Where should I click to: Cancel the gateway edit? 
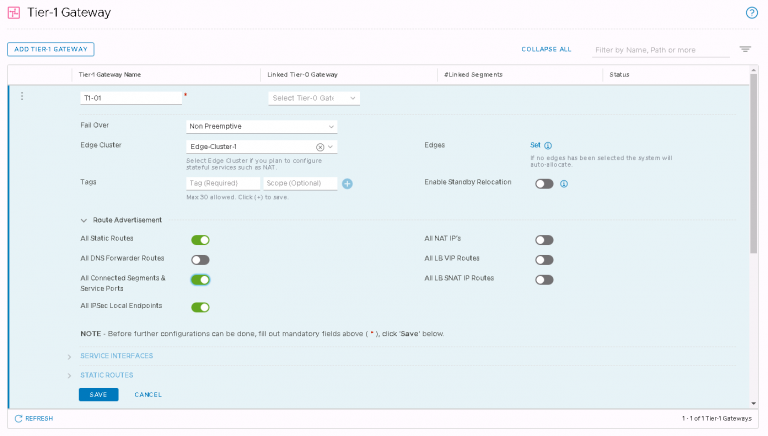pyautogui.click(x=148, y=394)
